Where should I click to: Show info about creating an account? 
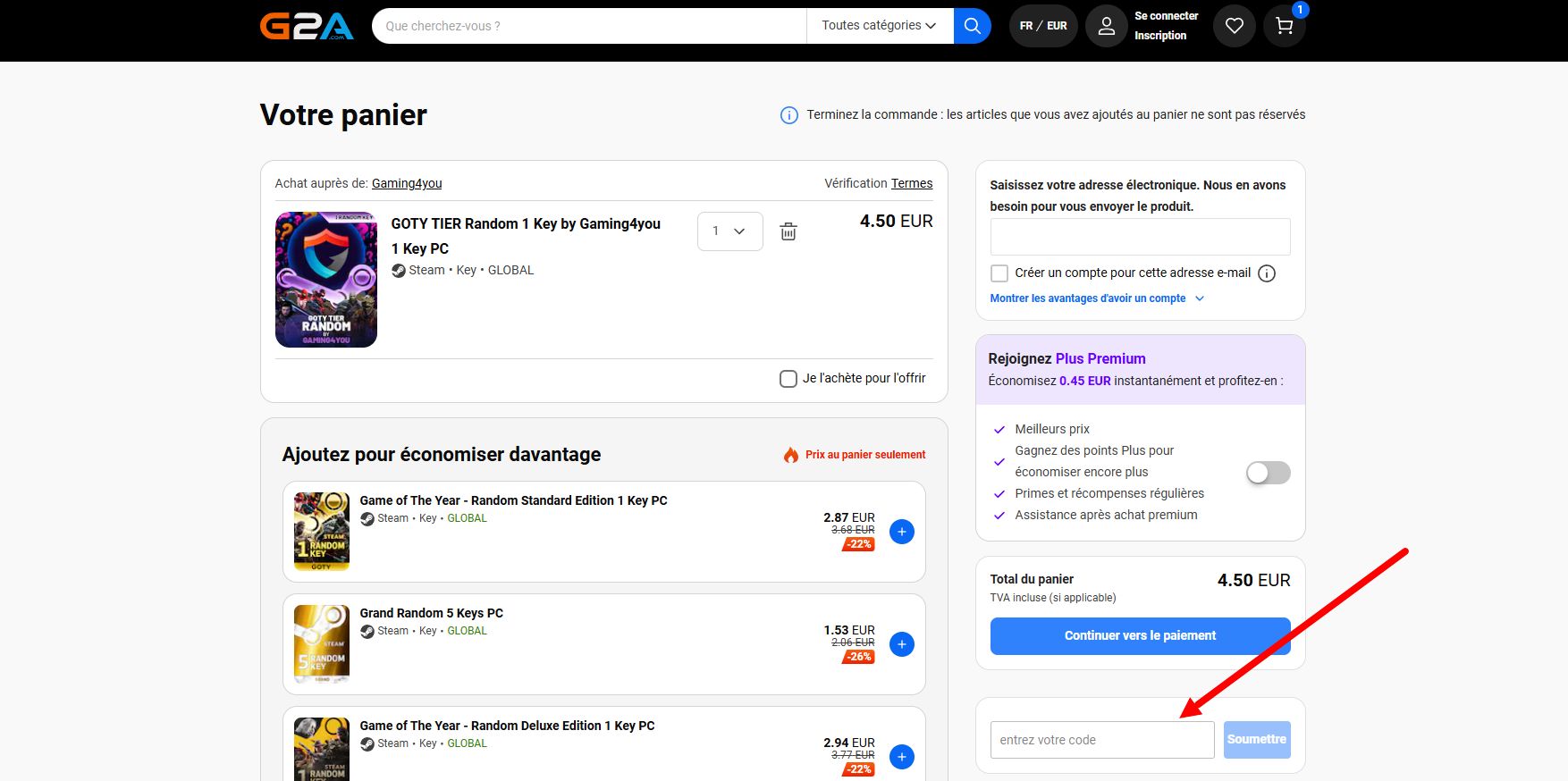tap(1267, 273)
